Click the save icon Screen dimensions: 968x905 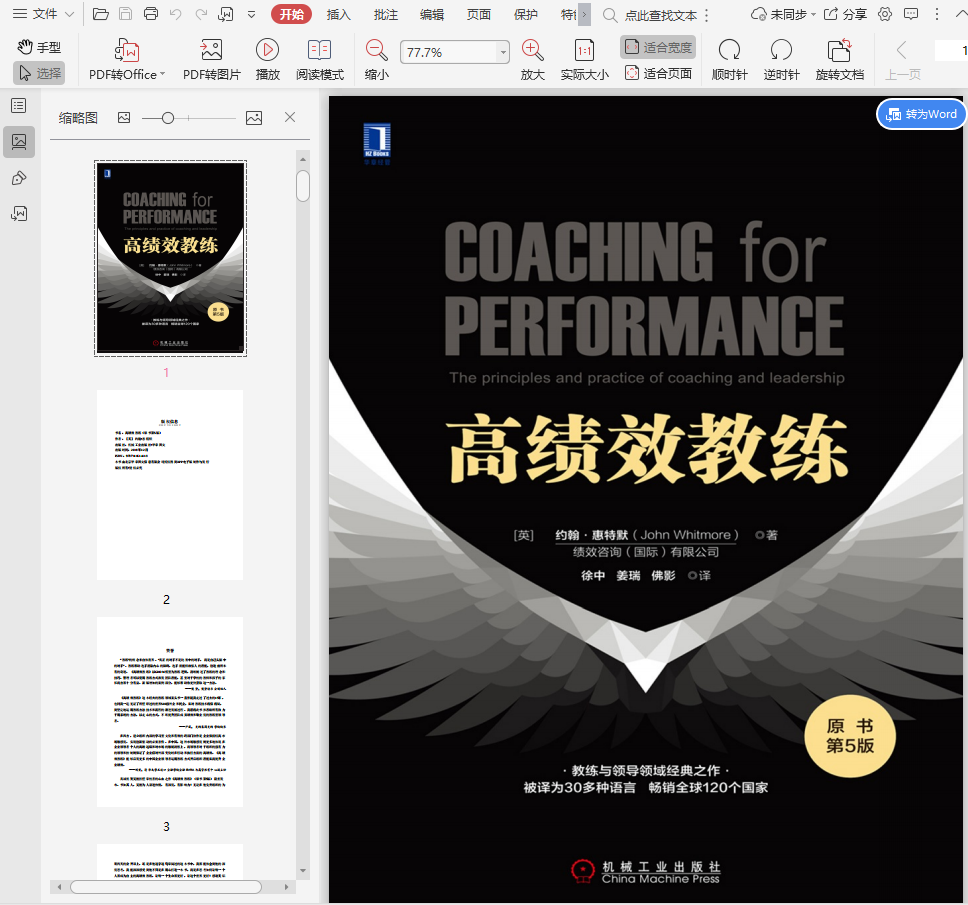125,14
